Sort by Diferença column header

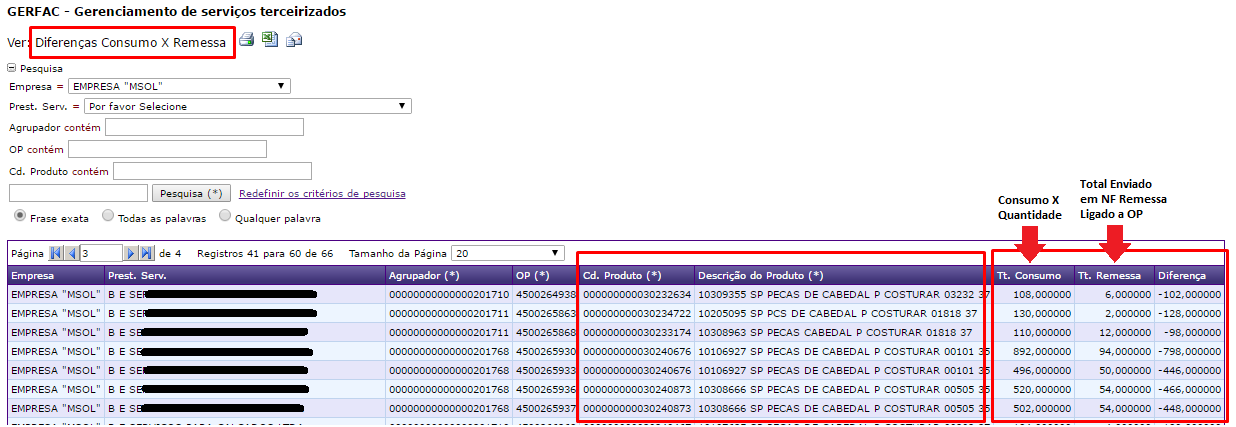pyautogui.click(x=1182, y=275)
